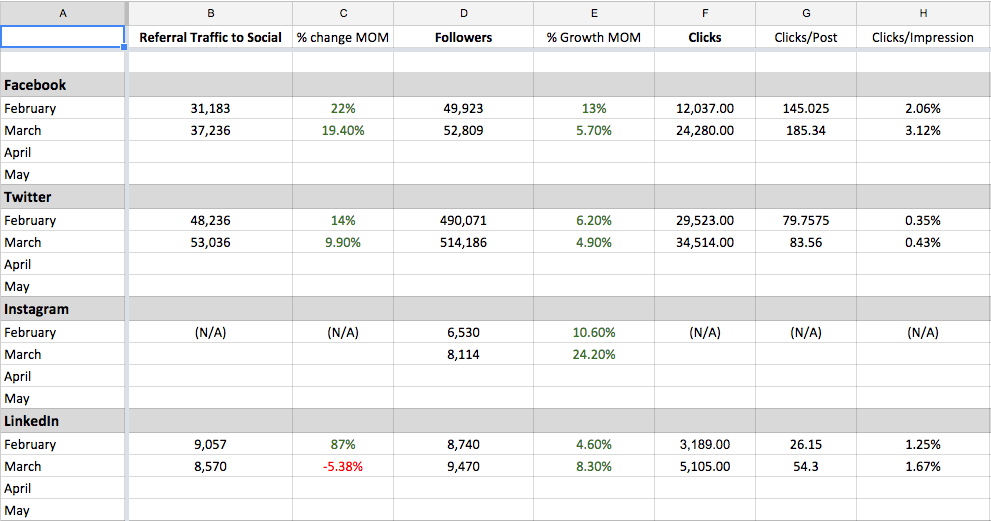This screenshot has width=991, height=521.
Task: Click the 'Clicks/Impression' header cell
Action: pos(923,37)
